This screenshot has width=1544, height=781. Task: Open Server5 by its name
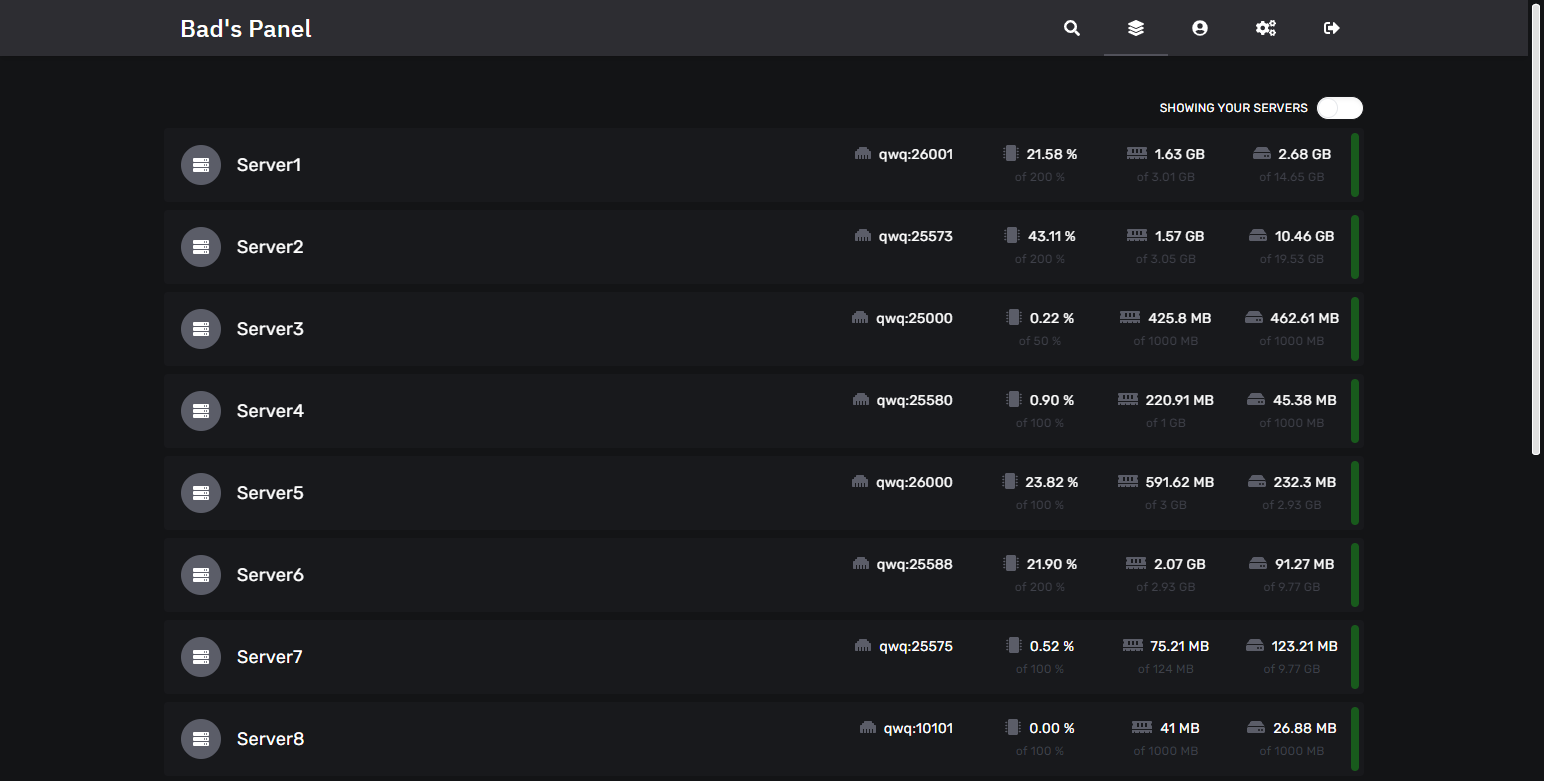[269, 493]
